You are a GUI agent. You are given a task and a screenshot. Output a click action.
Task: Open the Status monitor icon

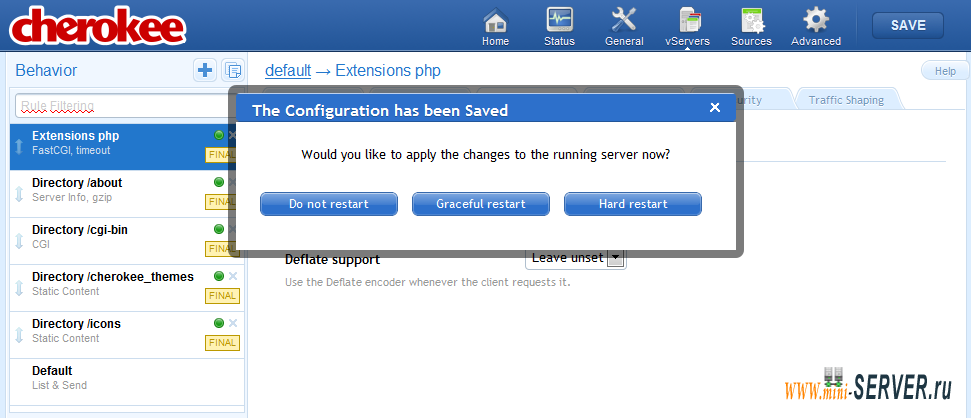click(559, 20)
